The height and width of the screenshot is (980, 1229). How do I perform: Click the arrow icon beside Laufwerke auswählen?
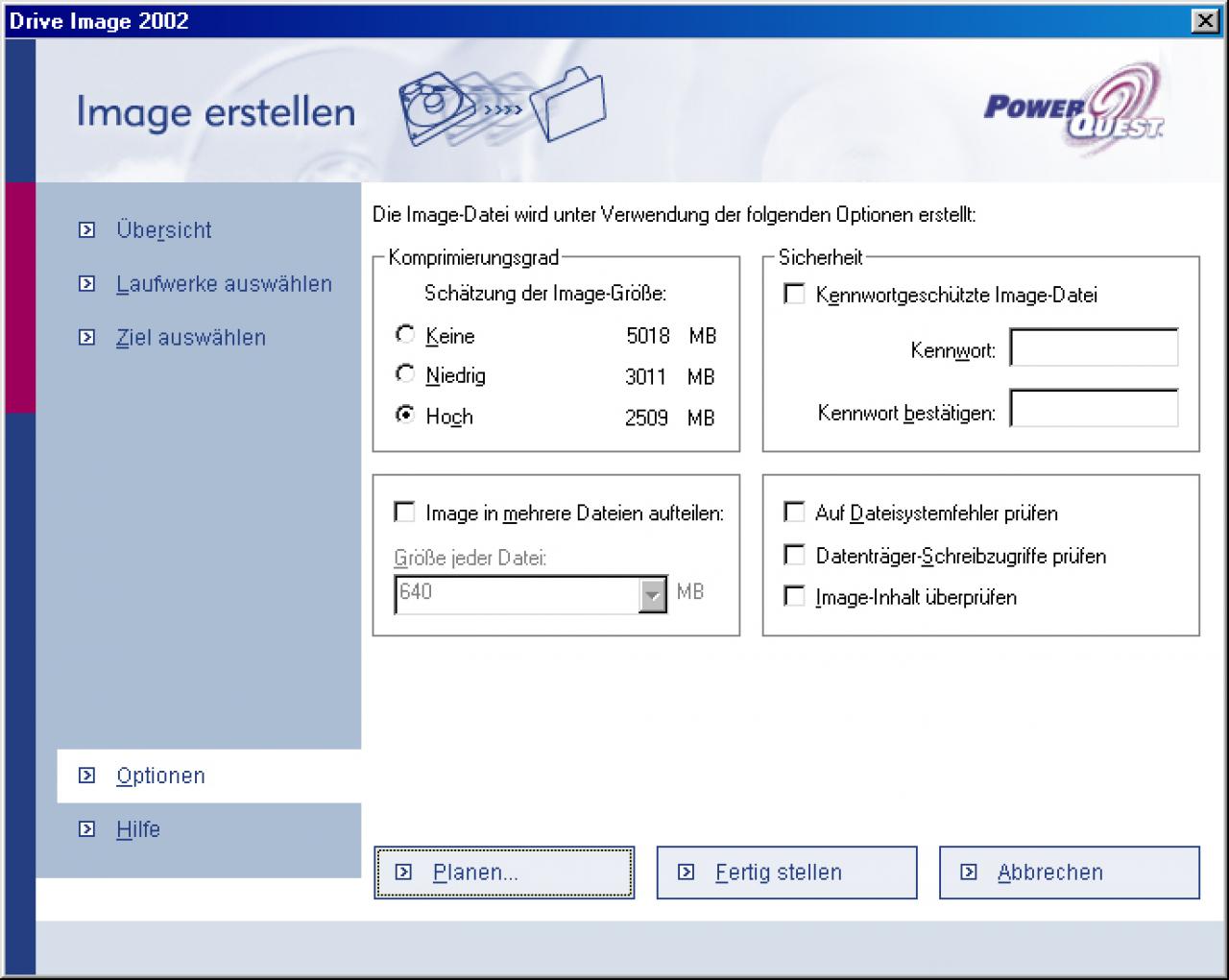coord(87,284)
